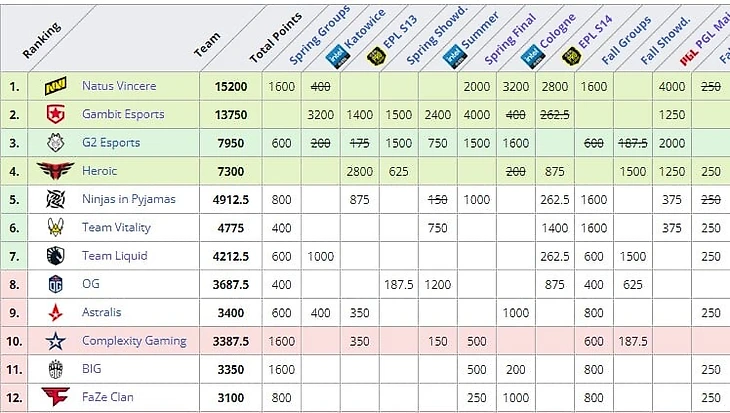The width and height of the screenshot is (730, 413).
Task: Click the BIG team logo
Action: (55, 369)
